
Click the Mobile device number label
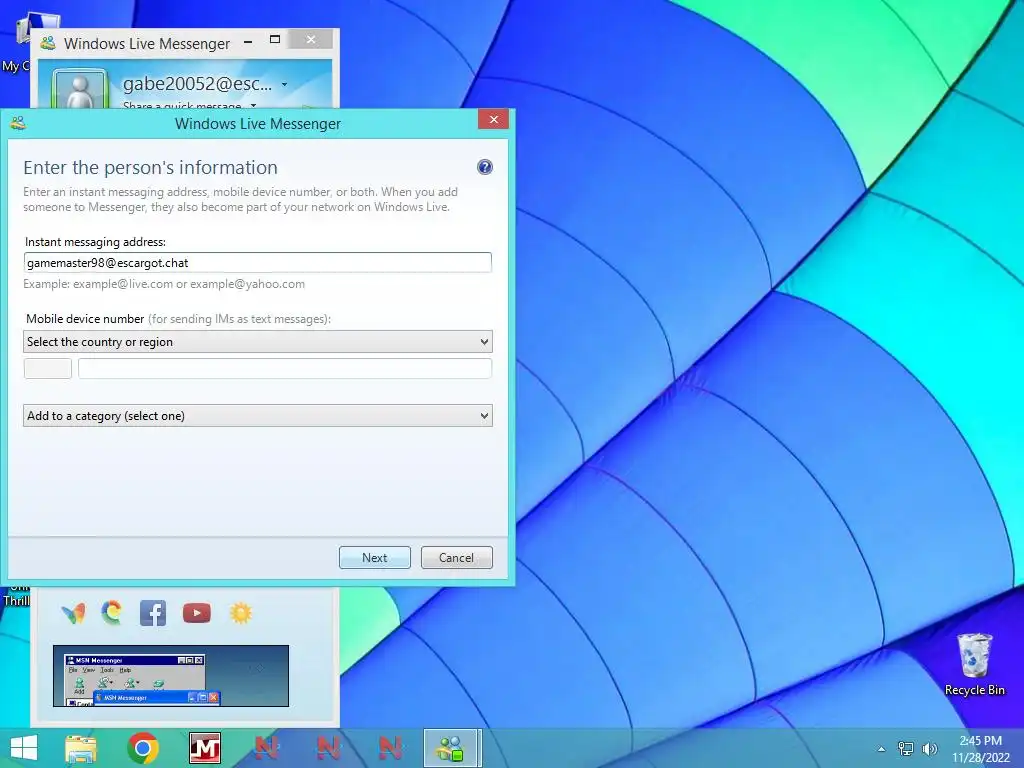pos(85,319)
